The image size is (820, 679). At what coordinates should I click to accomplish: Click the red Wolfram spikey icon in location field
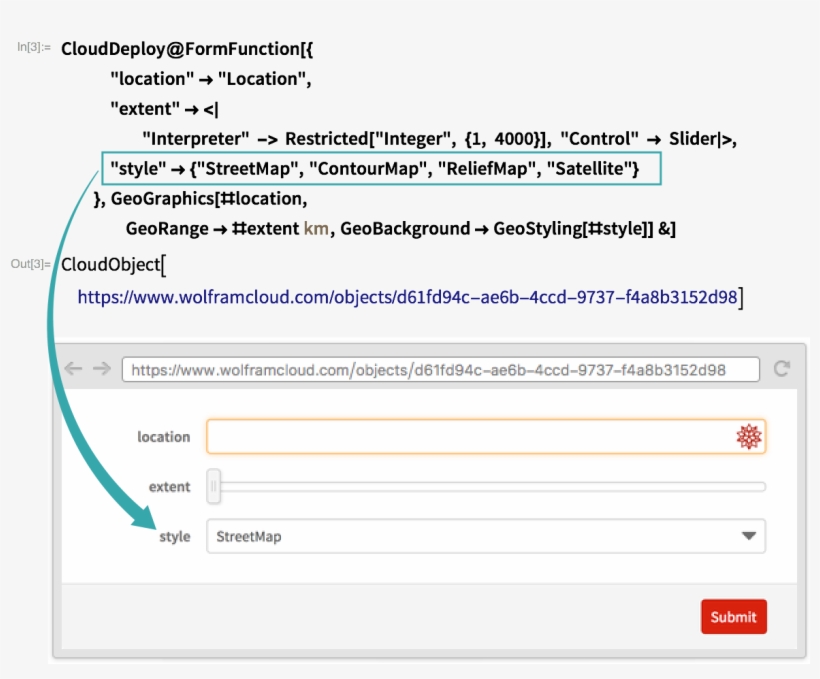749,436
